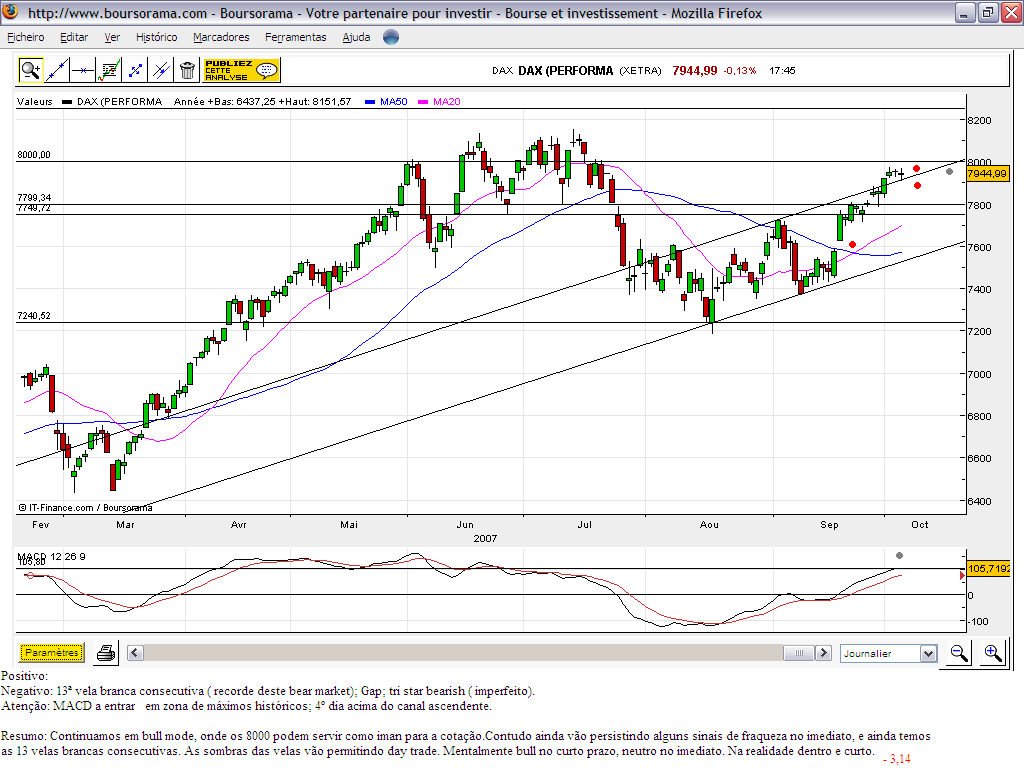Open the Paramètres button

pos(52,652)
